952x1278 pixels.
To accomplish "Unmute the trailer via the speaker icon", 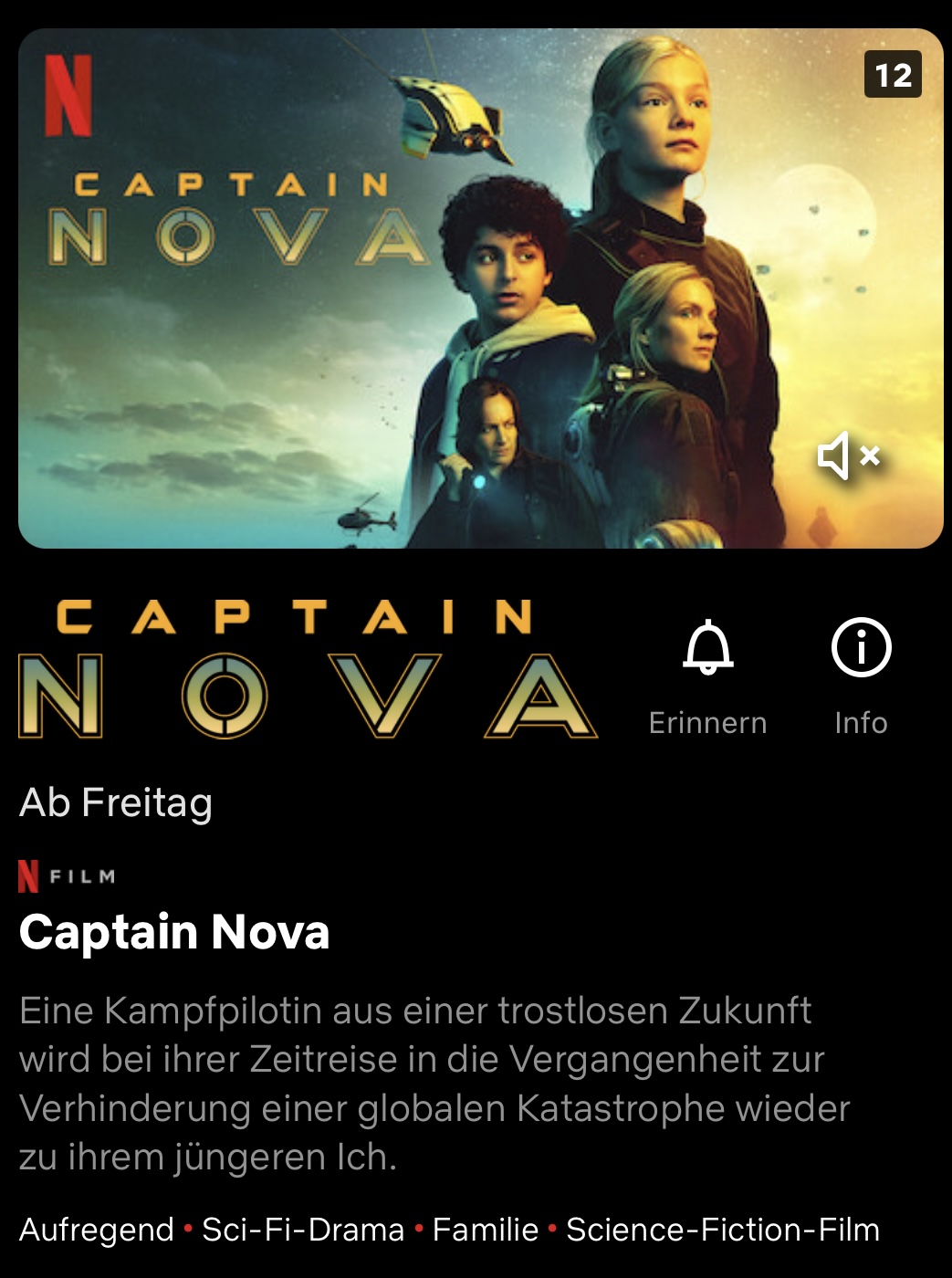I will pos(848,456).
